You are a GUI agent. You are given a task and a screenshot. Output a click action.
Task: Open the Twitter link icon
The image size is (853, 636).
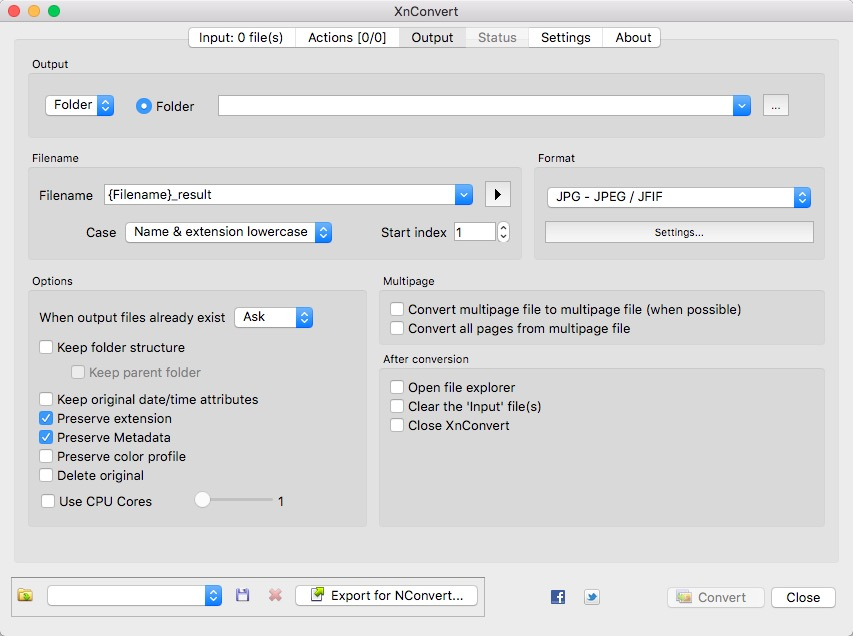coord(592,597)
